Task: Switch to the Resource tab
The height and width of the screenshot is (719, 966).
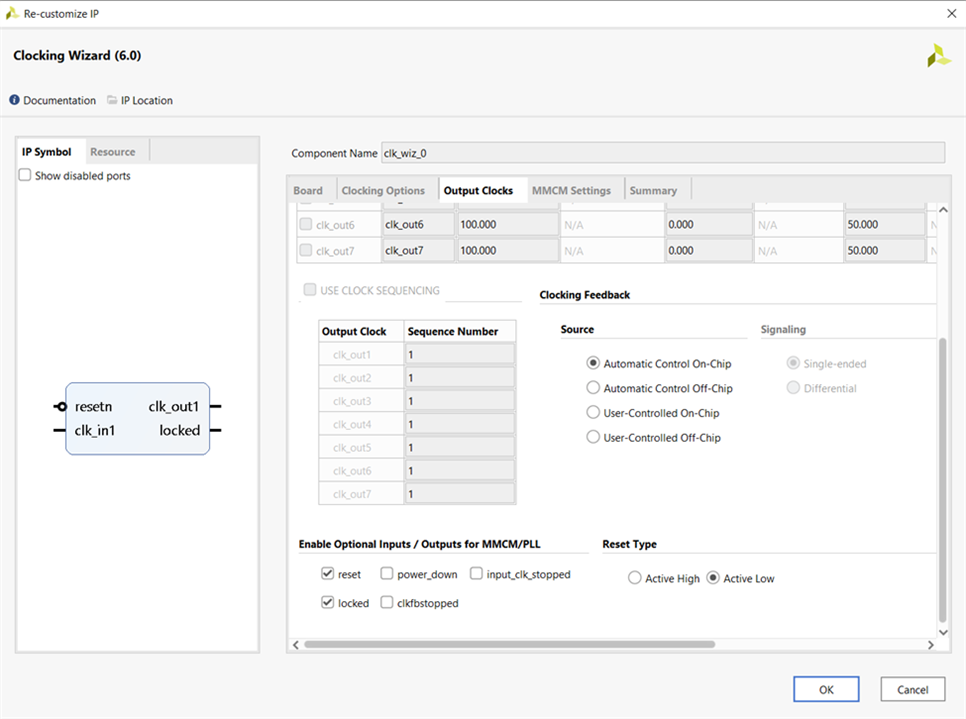Action: [x=113, y=152]
